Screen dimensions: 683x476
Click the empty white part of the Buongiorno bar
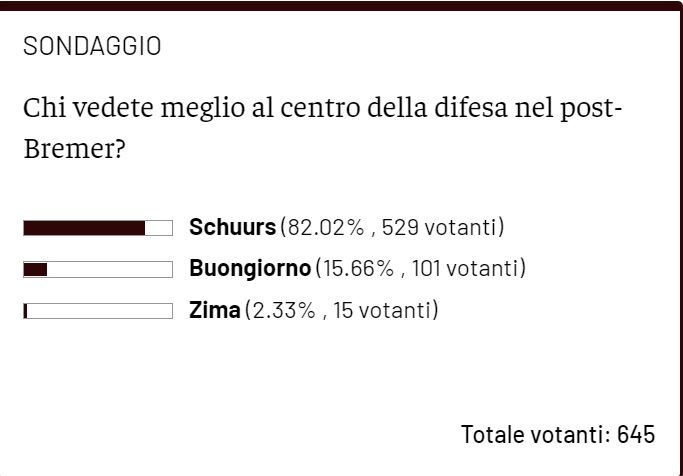110,269
